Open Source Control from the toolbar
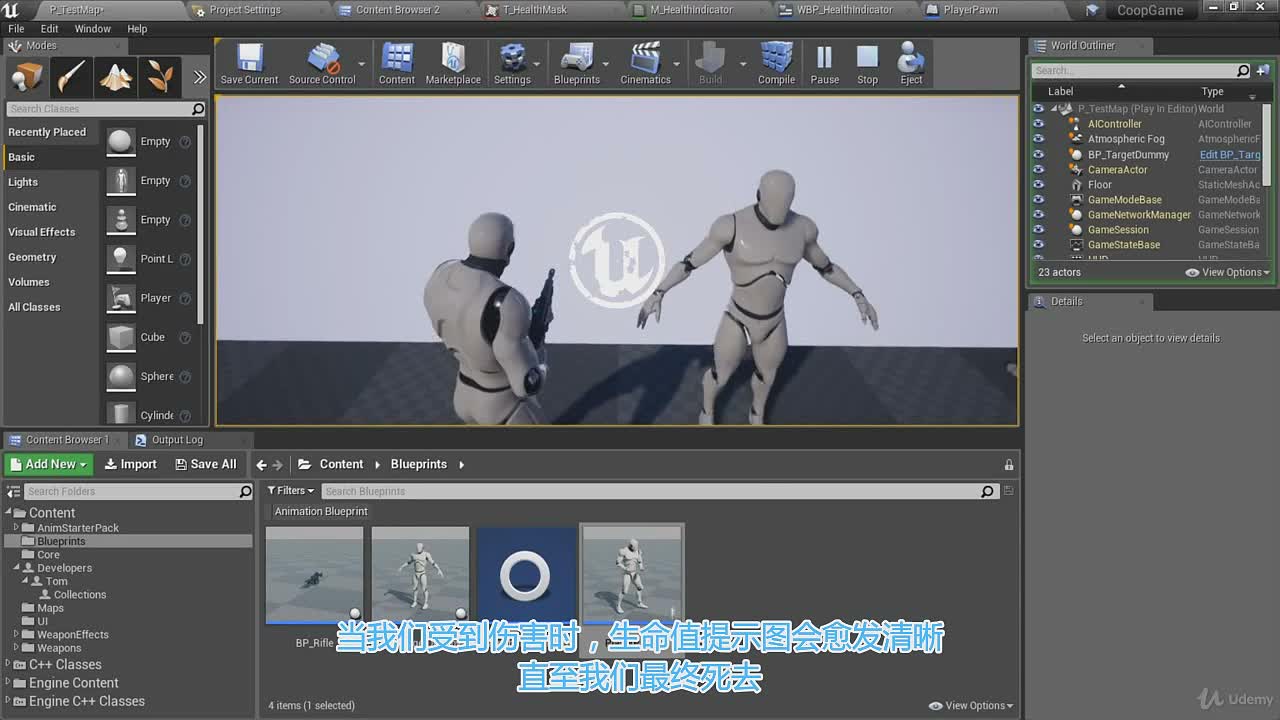This screenshot has width=1280, height=720. [322, 64]
